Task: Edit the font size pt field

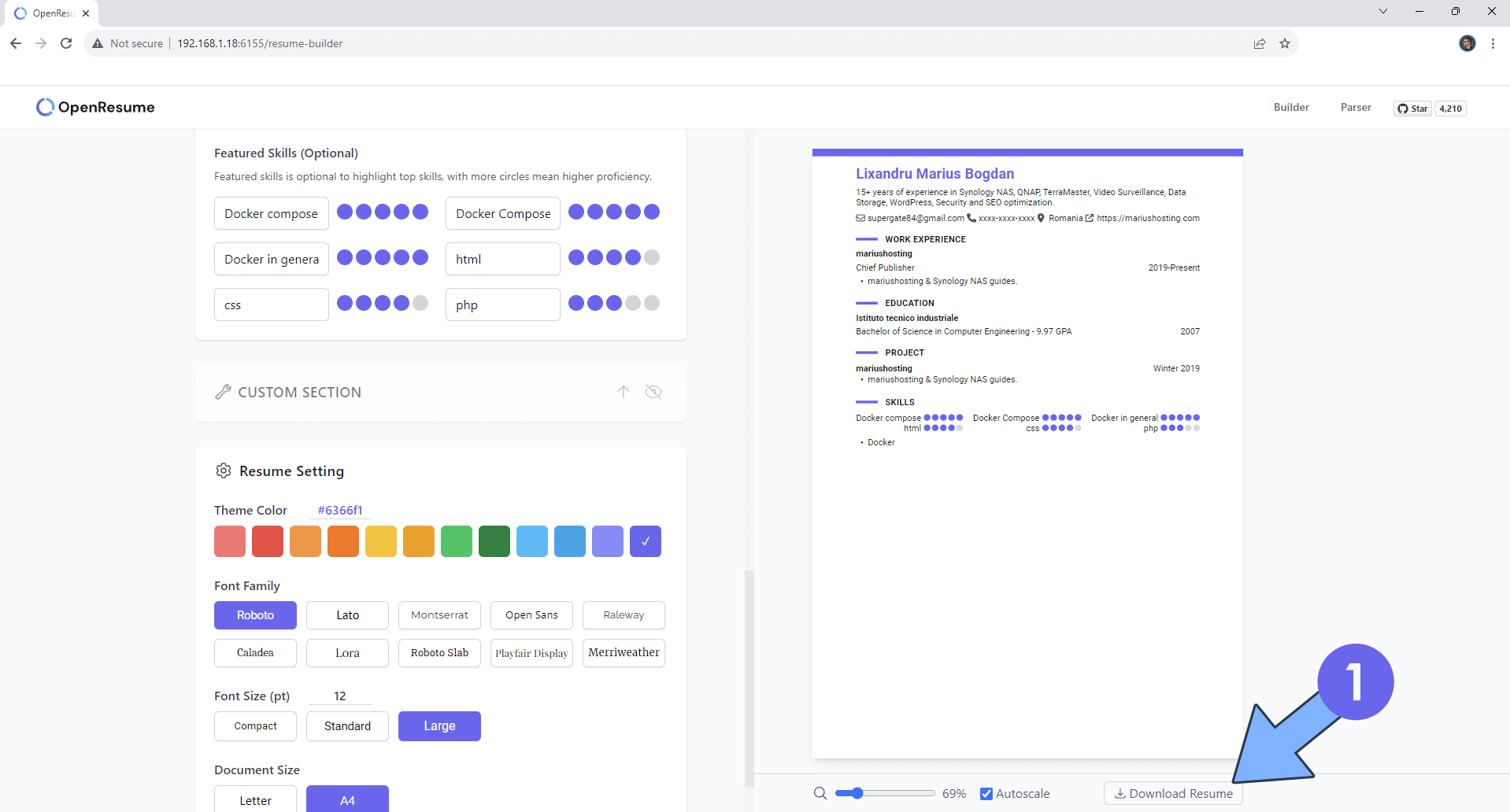Action: [340, 696]
